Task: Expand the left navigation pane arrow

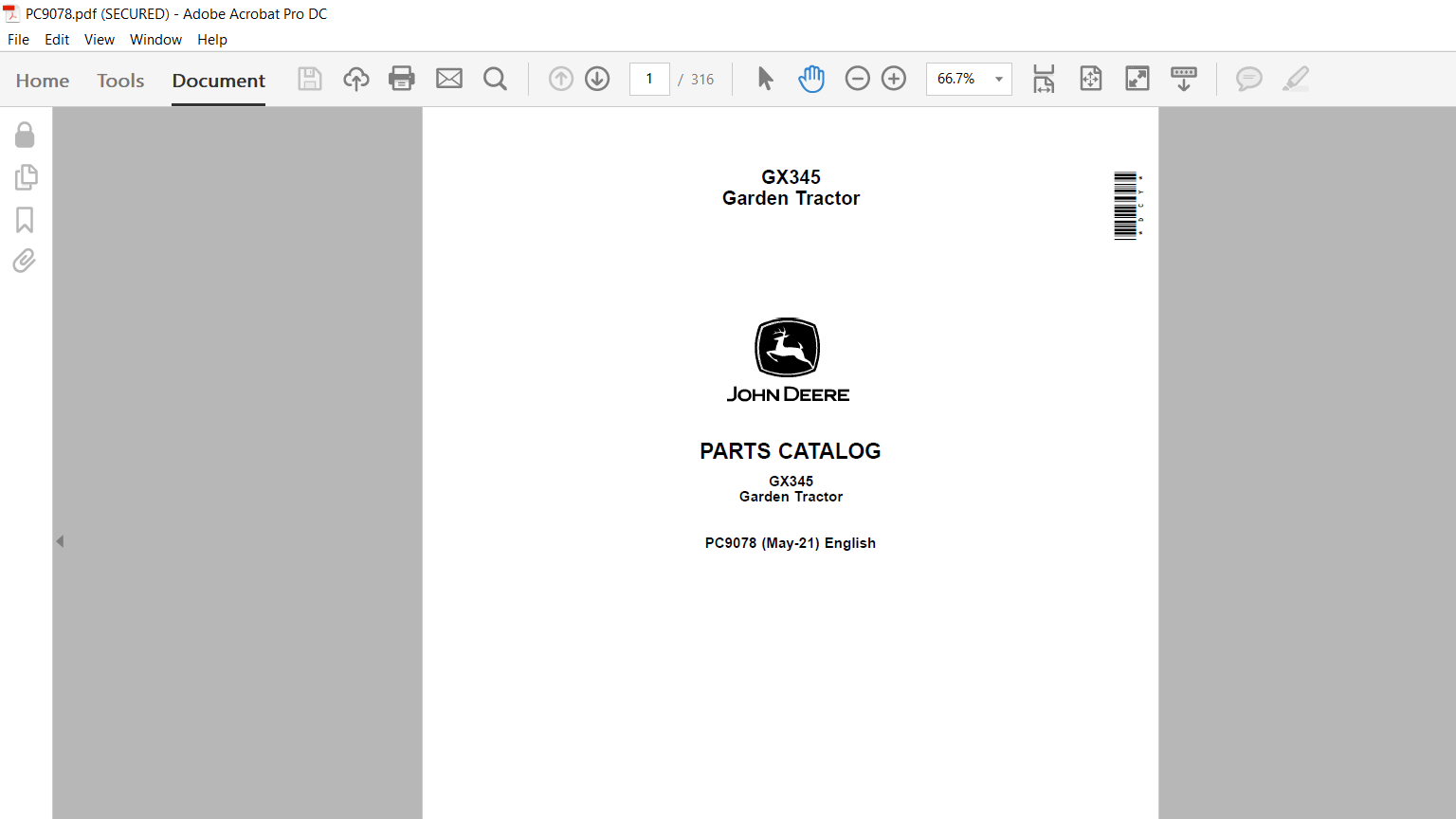Action: point(60,541)
